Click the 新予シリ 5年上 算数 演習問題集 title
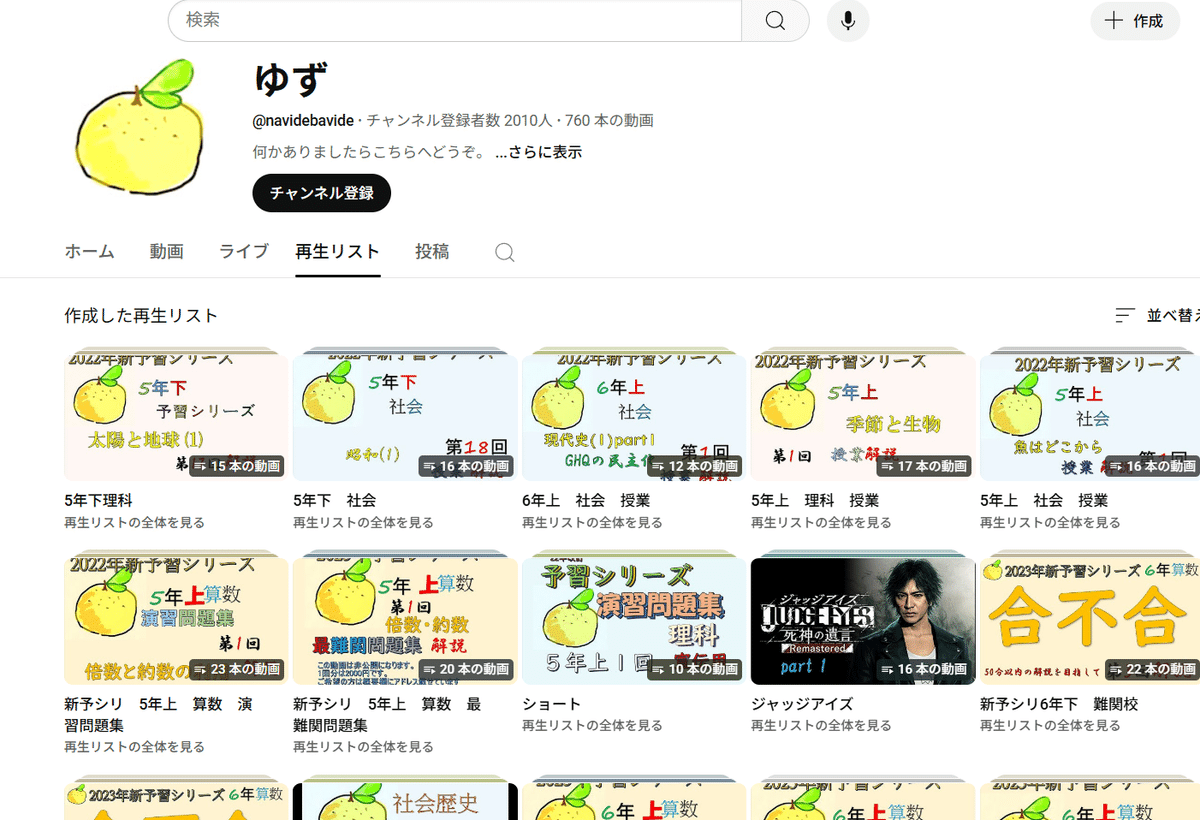Screen dimensions: 1200x820 (x=159, y=714)
